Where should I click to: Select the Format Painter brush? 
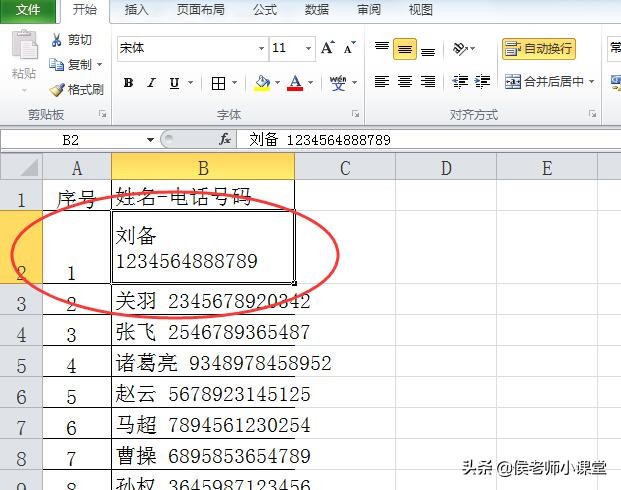[x=76, y=90]
